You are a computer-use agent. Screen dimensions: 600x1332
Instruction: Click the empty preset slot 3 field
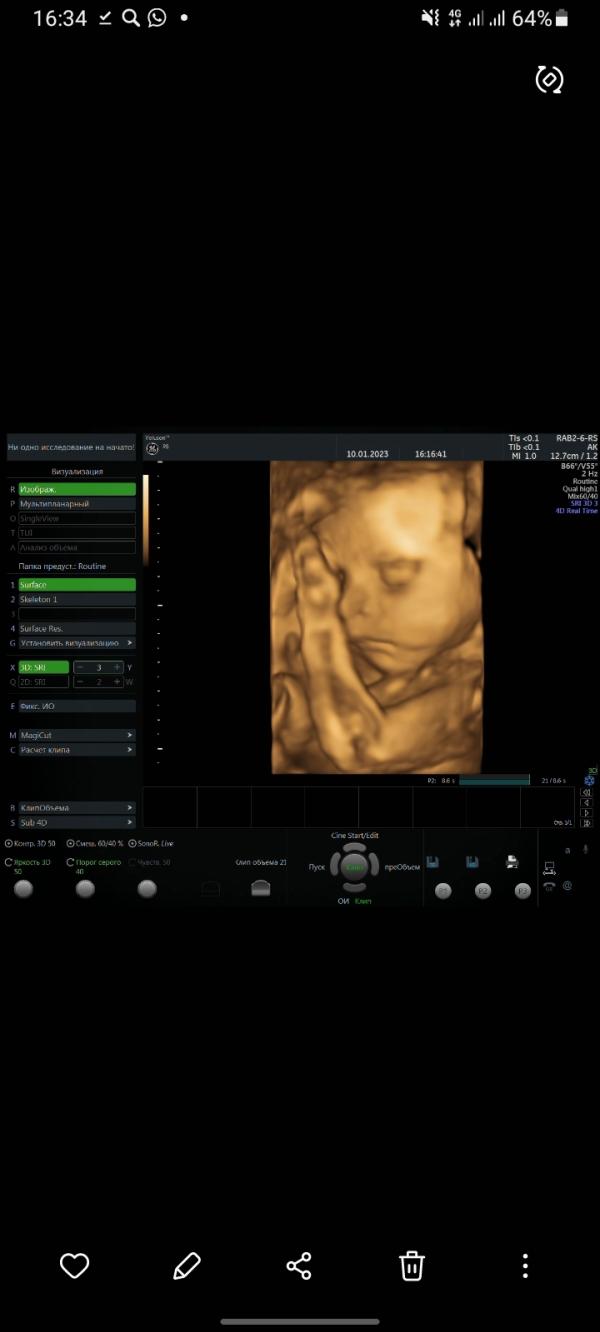(77, 614)
